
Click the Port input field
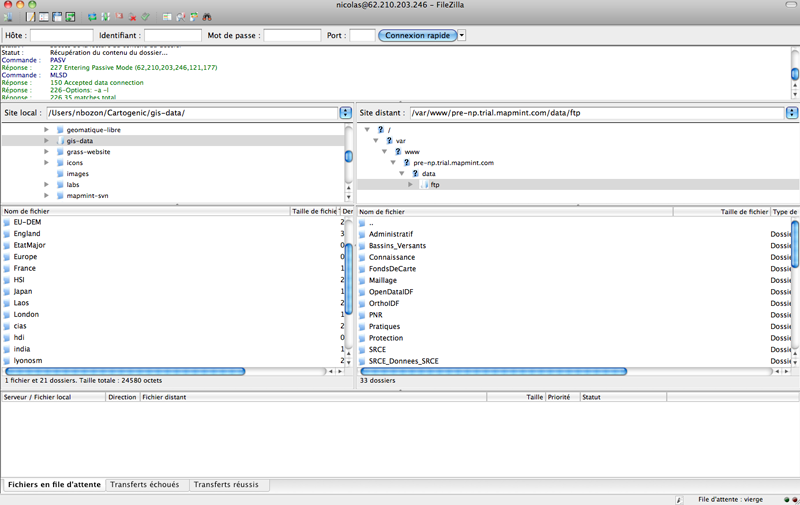362,35
